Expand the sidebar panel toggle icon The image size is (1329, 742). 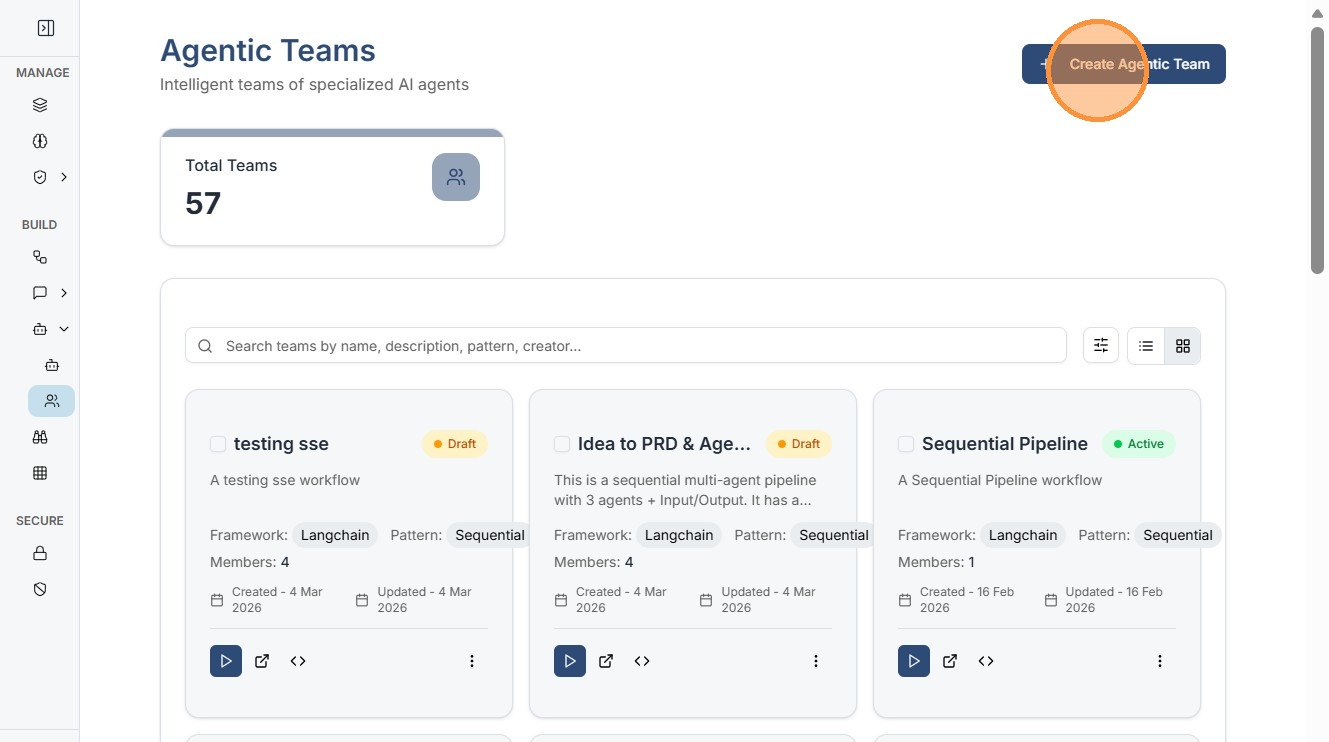pos(46,28)
